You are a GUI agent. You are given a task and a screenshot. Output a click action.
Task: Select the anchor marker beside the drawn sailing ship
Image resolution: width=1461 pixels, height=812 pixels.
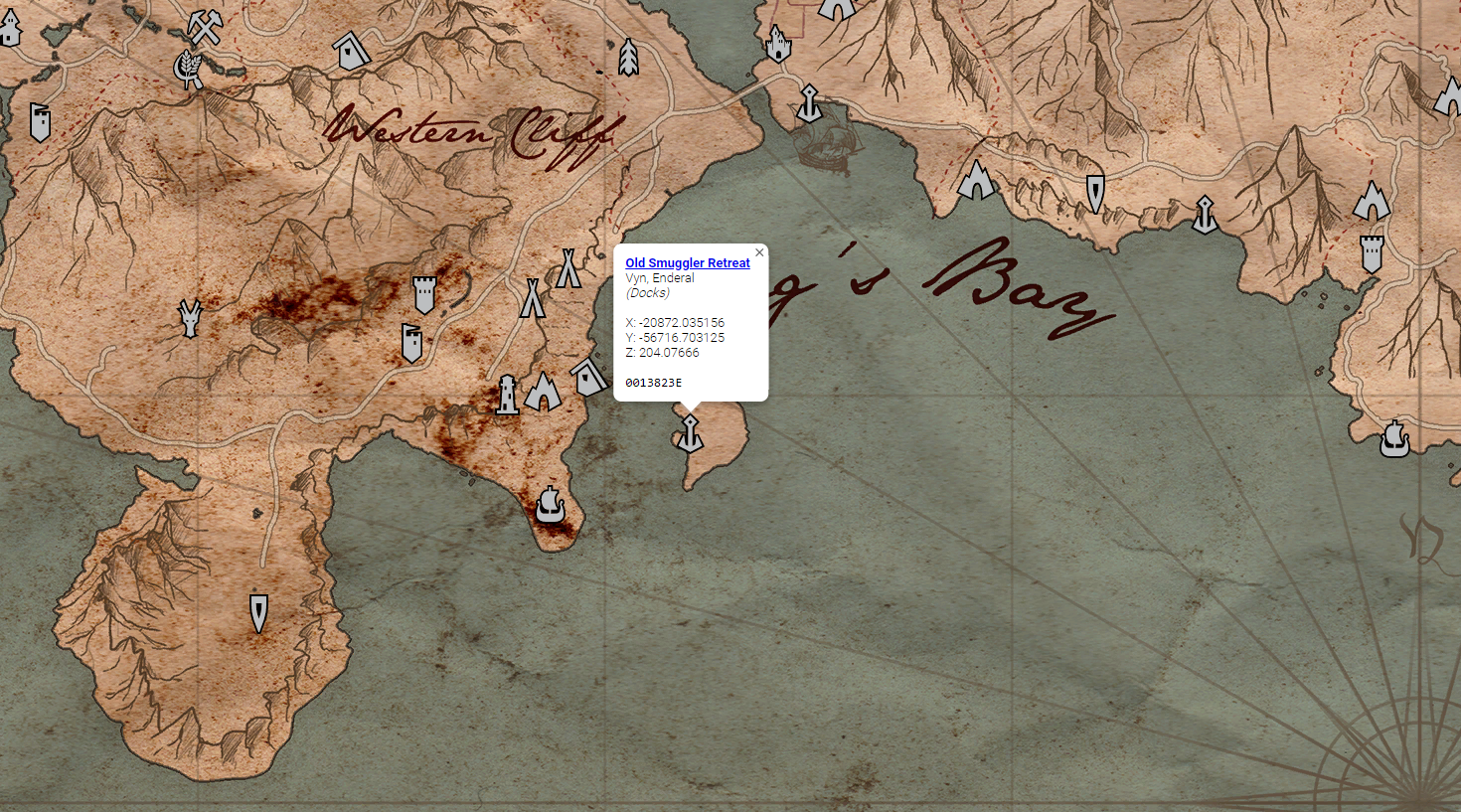tap(810, 103)
